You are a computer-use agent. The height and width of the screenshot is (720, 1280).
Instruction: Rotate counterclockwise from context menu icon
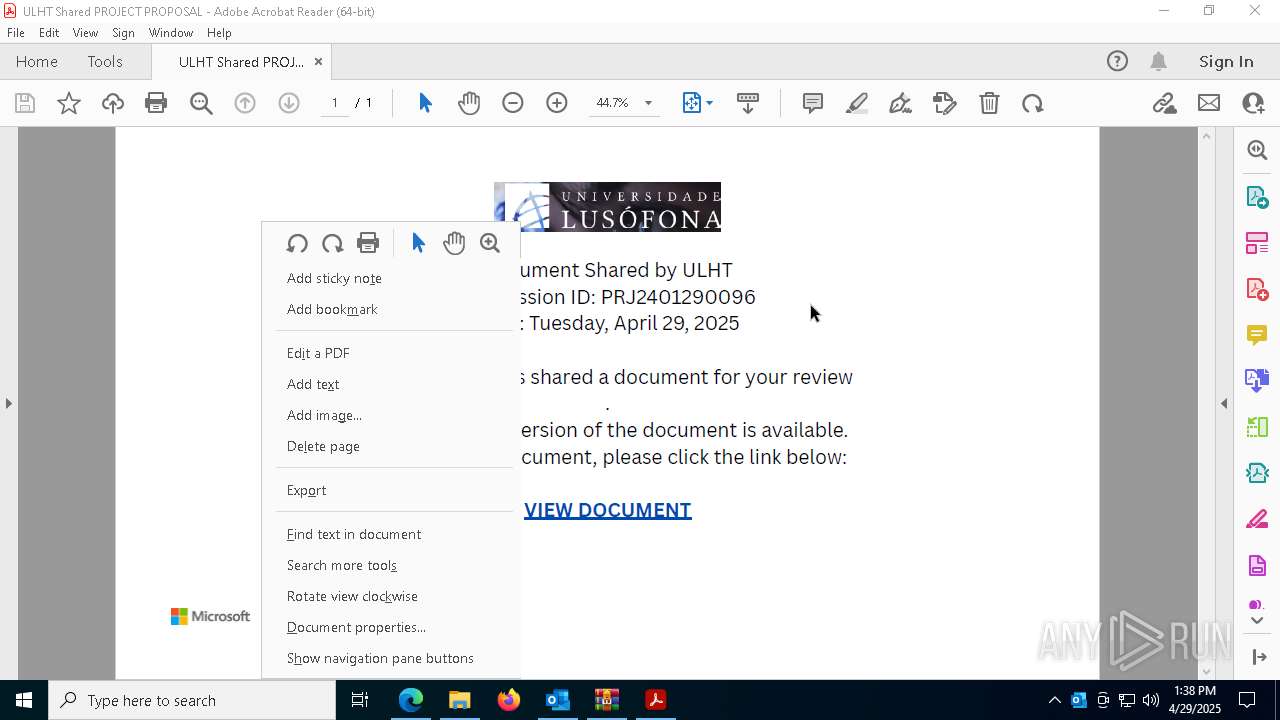[297, 243]
